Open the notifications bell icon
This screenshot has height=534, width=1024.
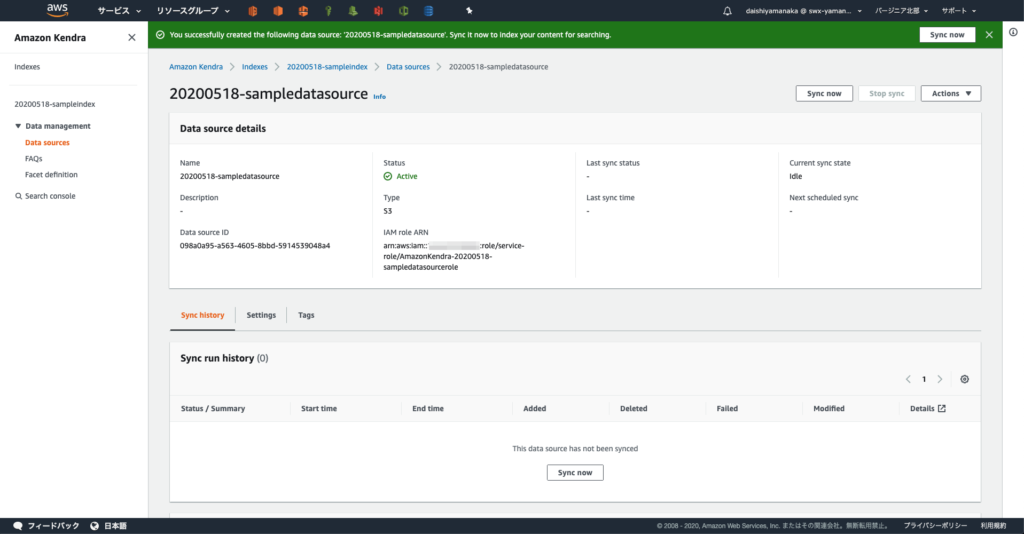tap(727, 11)
